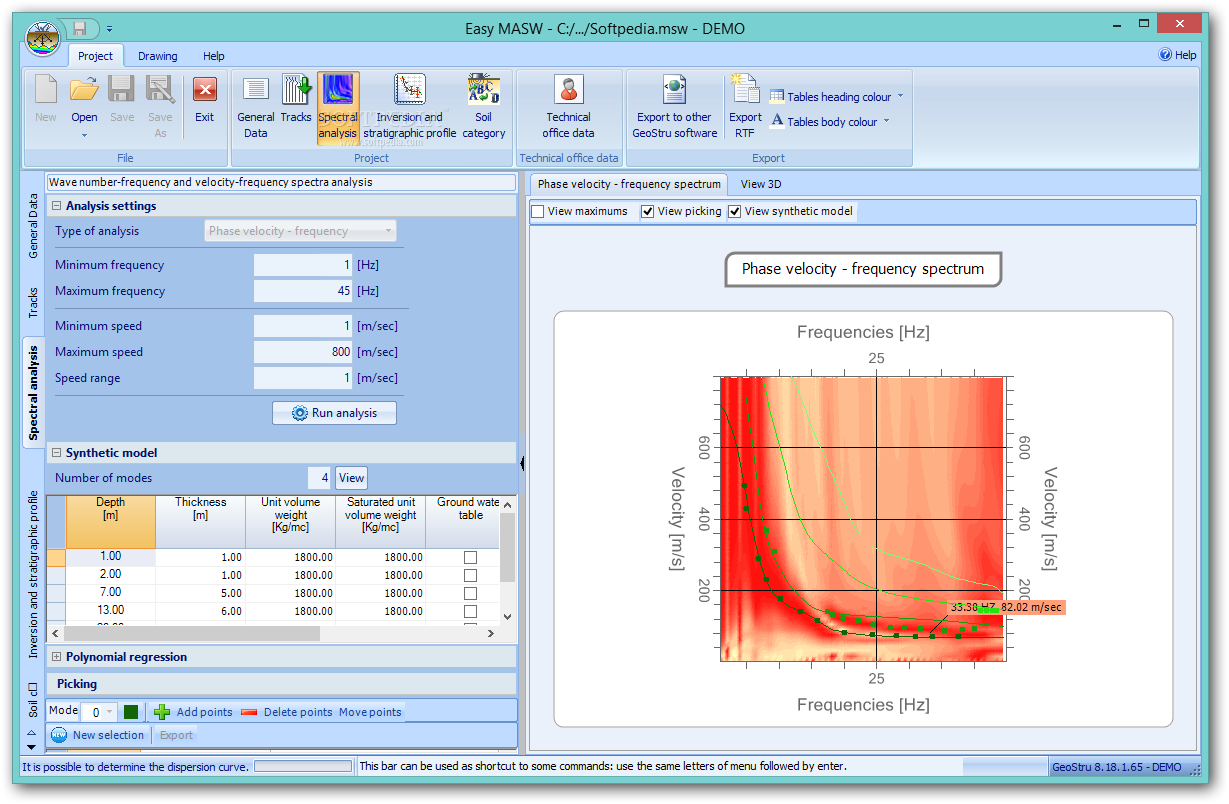Click the Maximum frequency input field

pyautogui.click(x=303, y=291)
